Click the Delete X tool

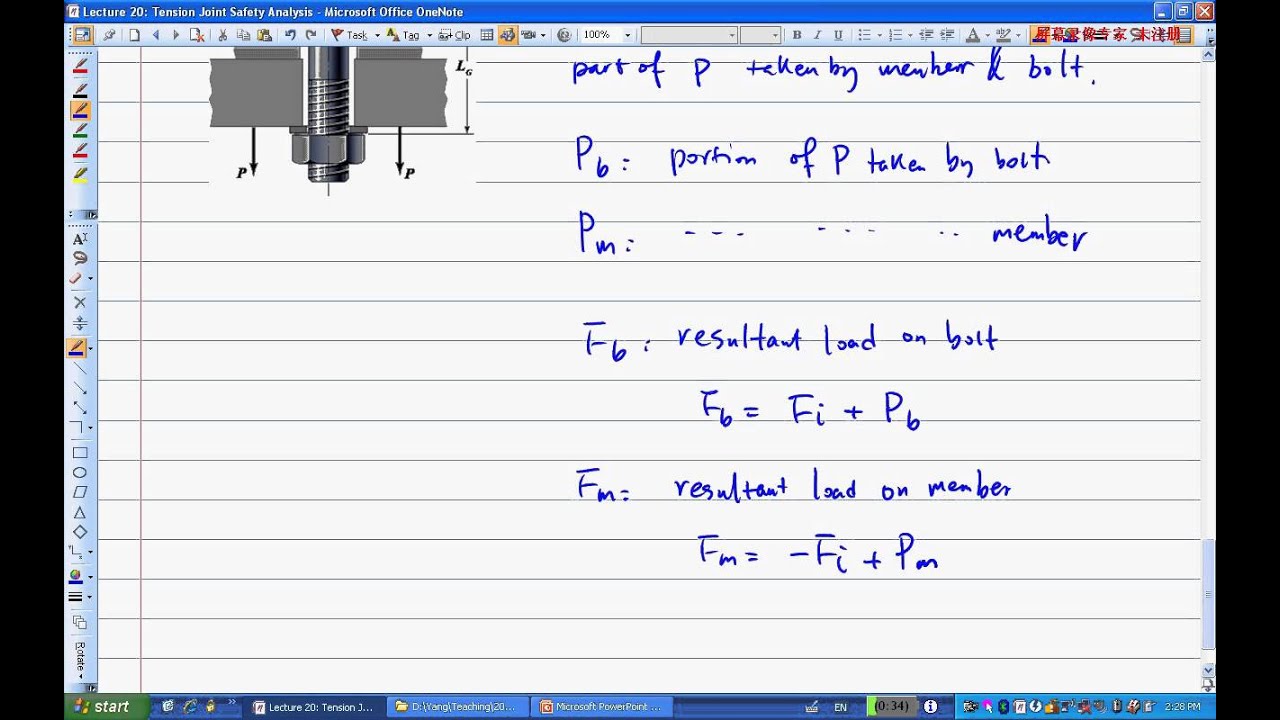[x=80, y=302]
